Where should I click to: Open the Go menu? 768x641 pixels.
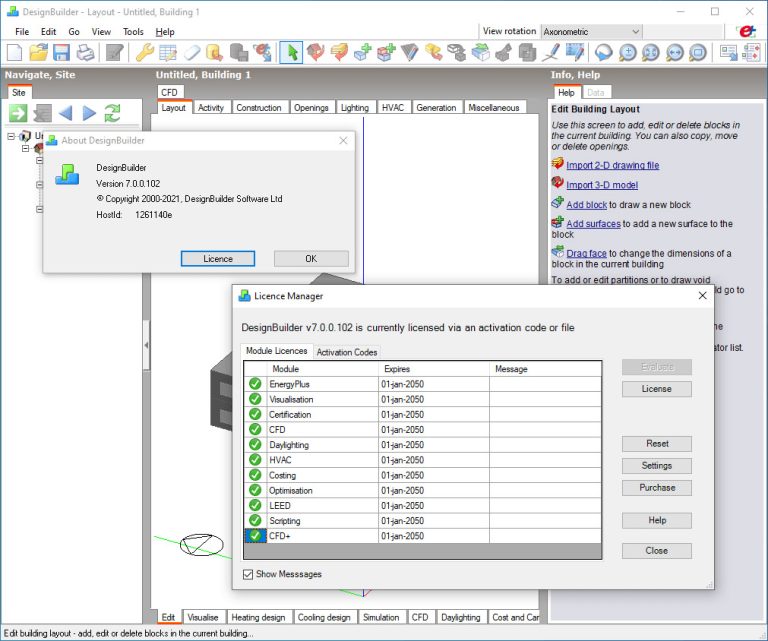click(x=74, y=32)
